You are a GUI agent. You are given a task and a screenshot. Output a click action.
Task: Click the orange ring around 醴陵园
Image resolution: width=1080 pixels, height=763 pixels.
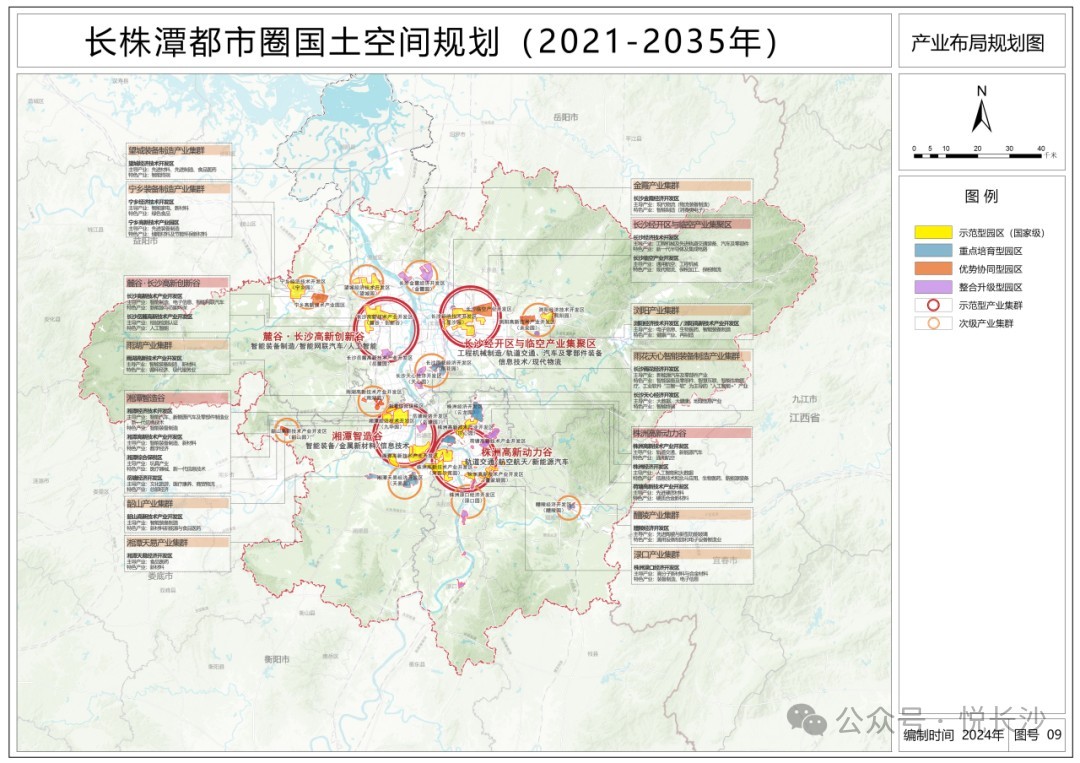point(568,508)
